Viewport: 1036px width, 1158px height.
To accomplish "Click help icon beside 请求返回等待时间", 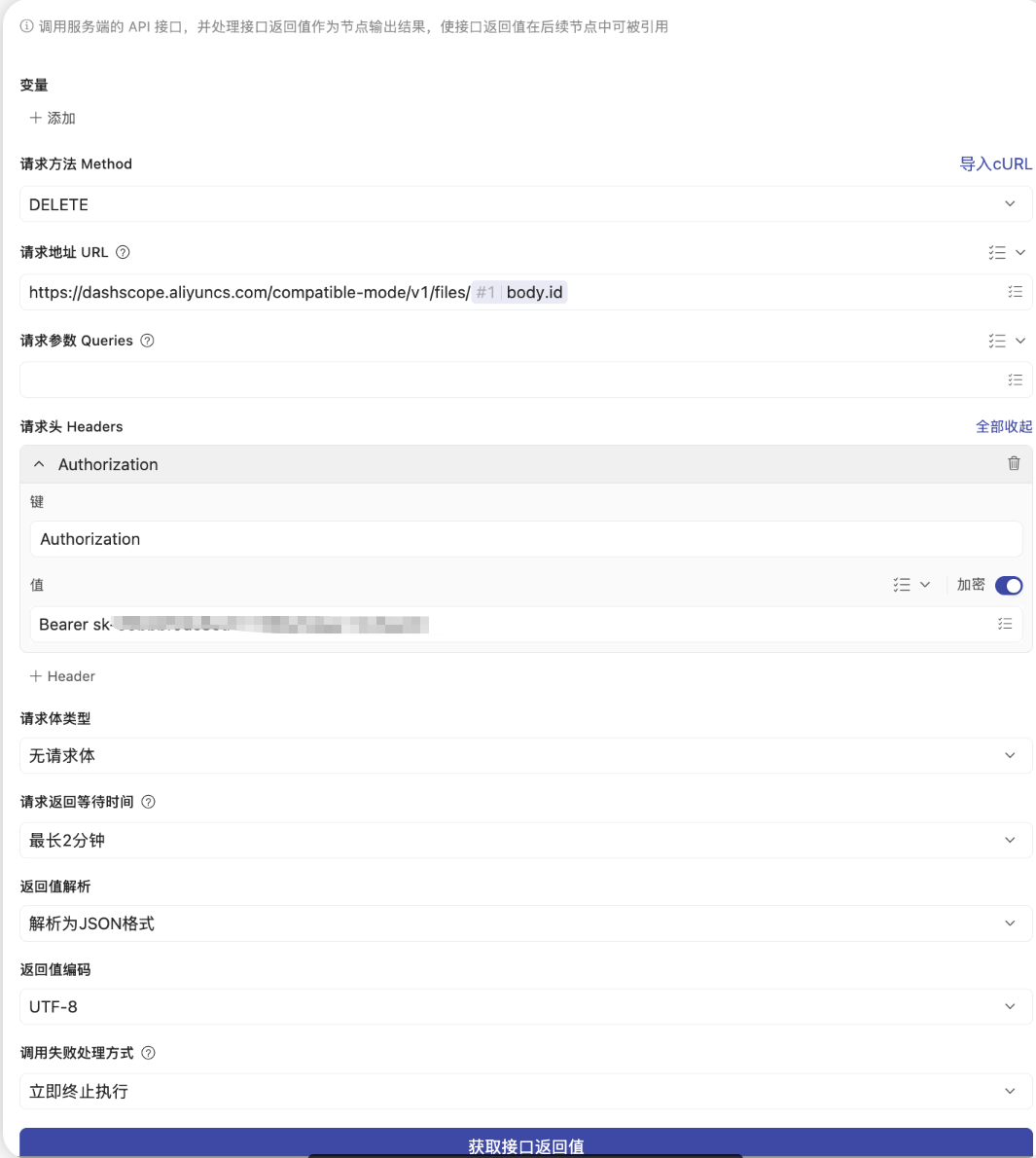I will pos(148,802).
